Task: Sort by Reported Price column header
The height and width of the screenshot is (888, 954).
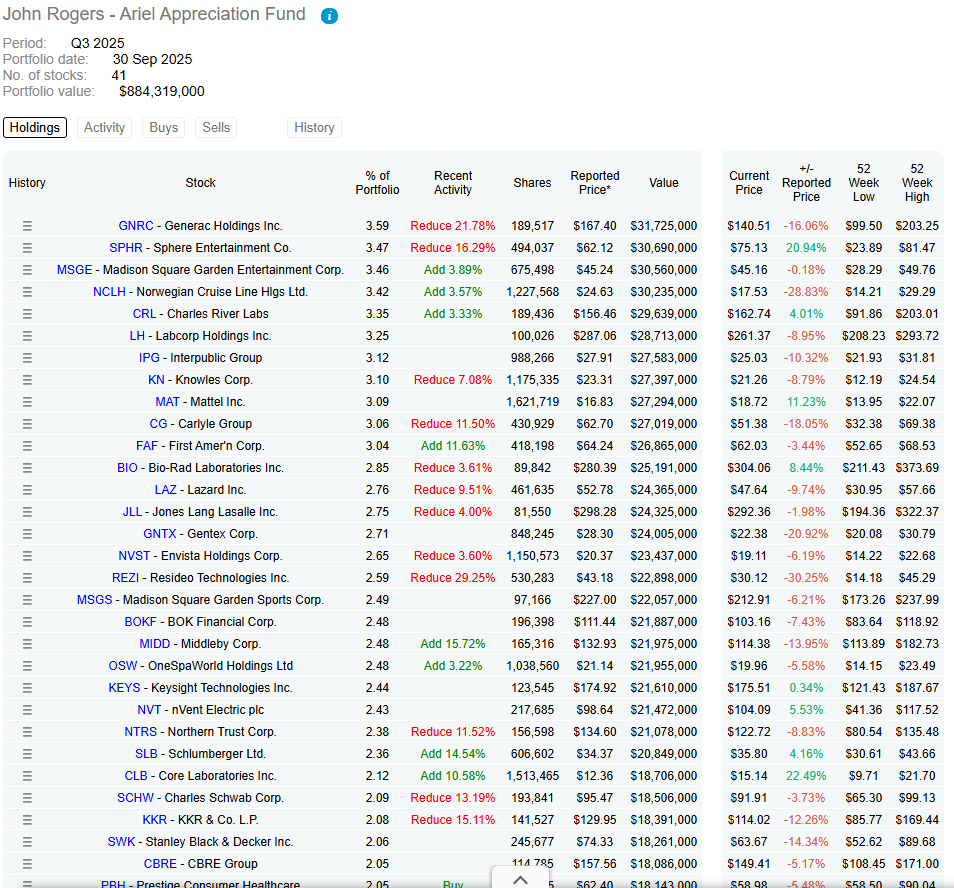Action: (x=594, y=182)
